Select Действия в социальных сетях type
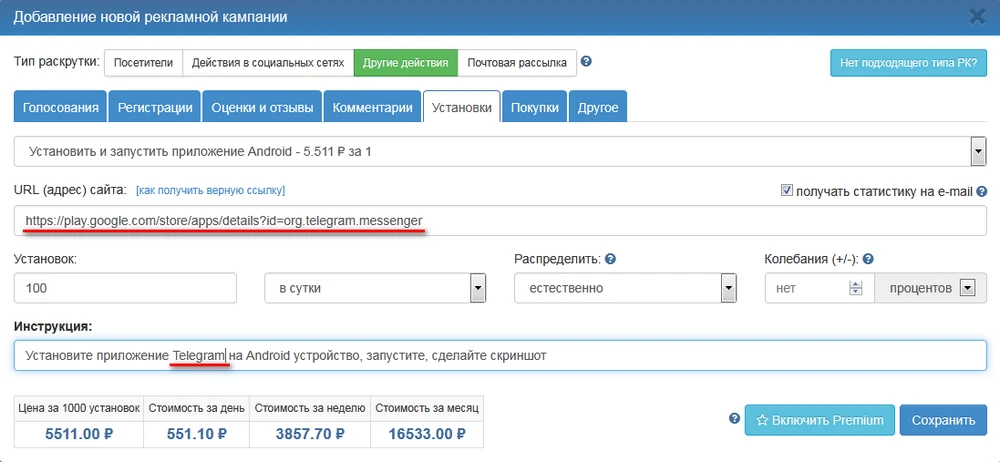 pyautogui.click(x=268, y=62)
